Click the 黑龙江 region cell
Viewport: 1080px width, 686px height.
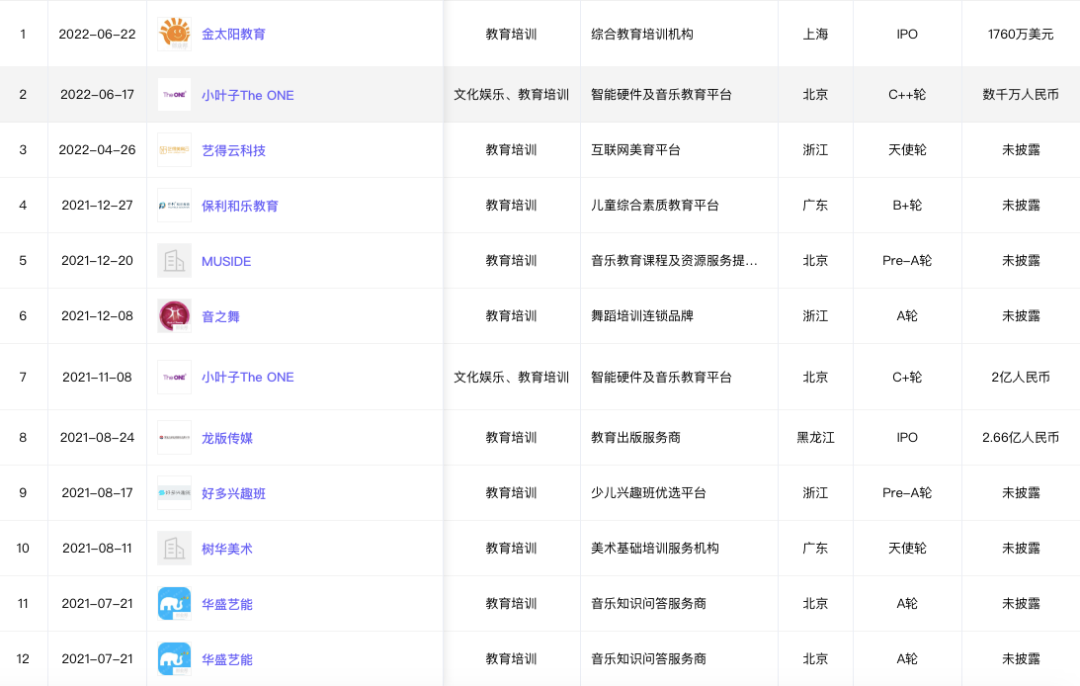816,437
